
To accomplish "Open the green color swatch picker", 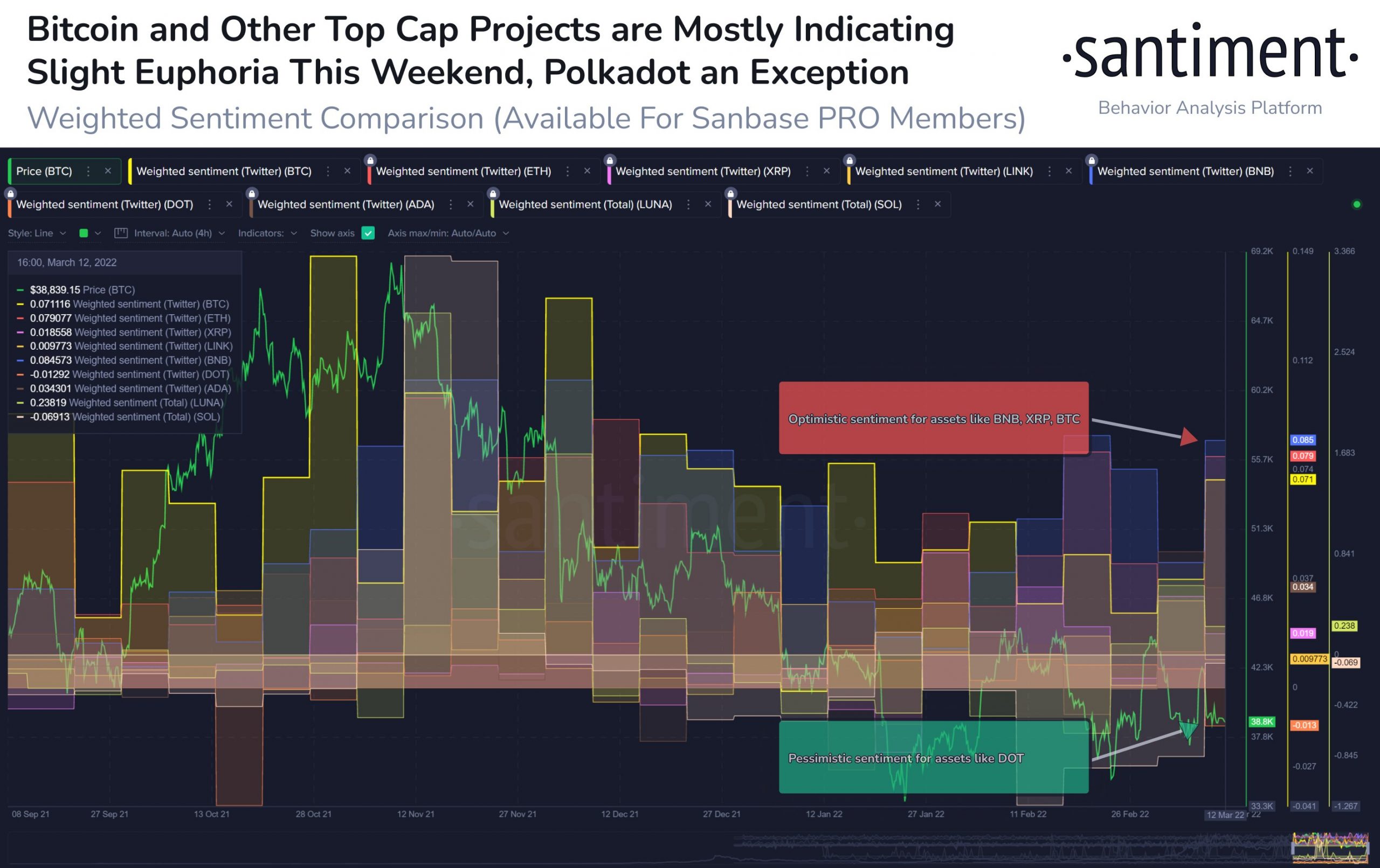I will (84, 233).
